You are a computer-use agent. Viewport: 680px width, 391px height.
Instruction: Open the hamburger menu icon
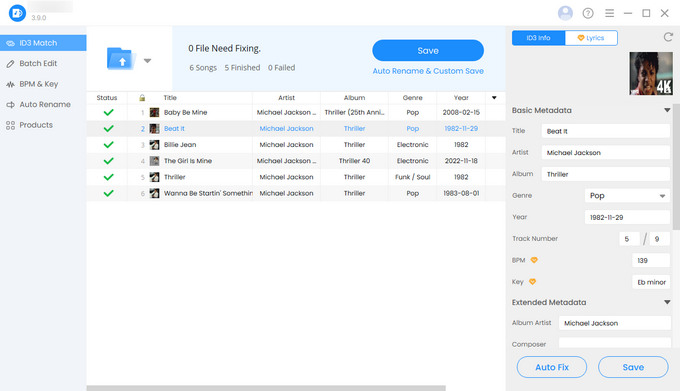point(609,13)
